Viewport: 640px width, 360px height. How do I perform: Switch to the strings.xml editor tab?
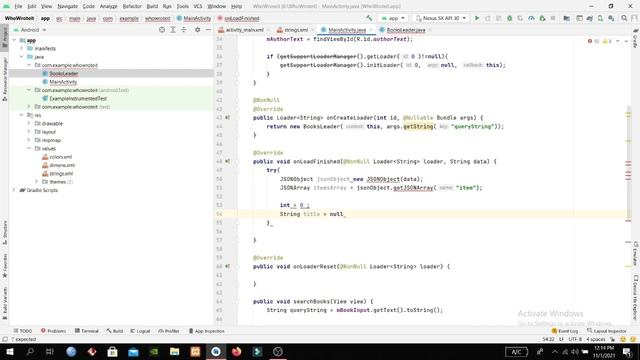(x=296, y=30)
